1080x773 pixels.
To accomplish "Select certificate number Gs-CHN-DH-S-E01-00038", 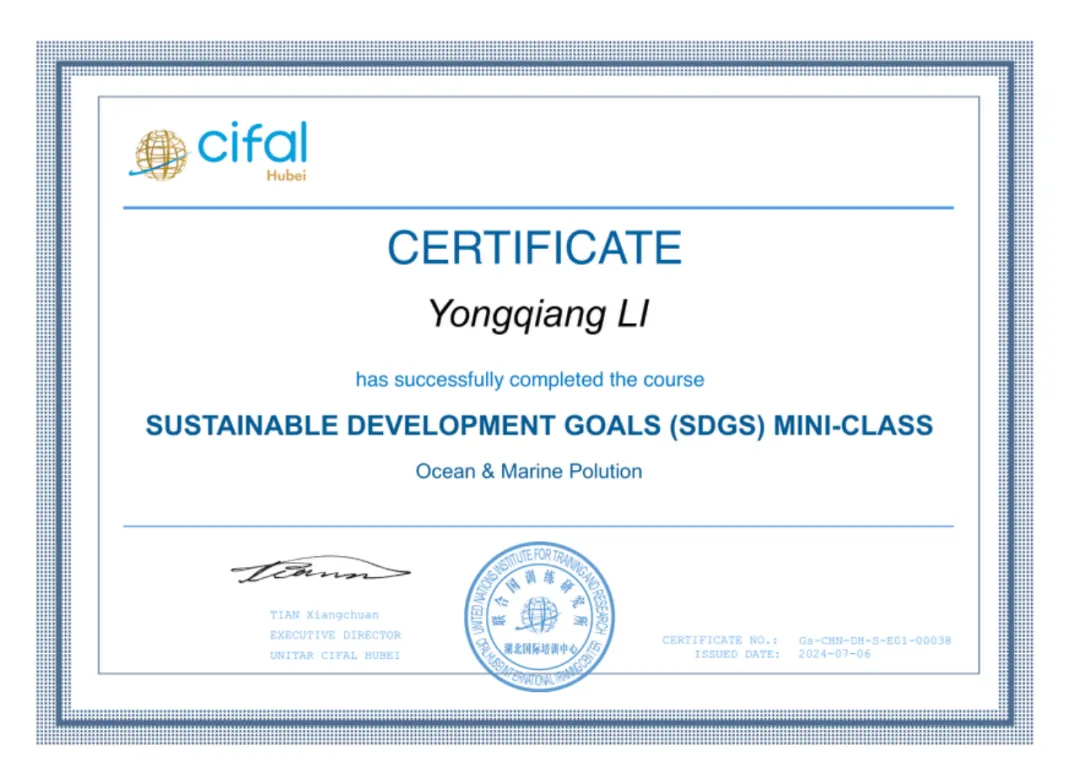I will tap(874, 640).
